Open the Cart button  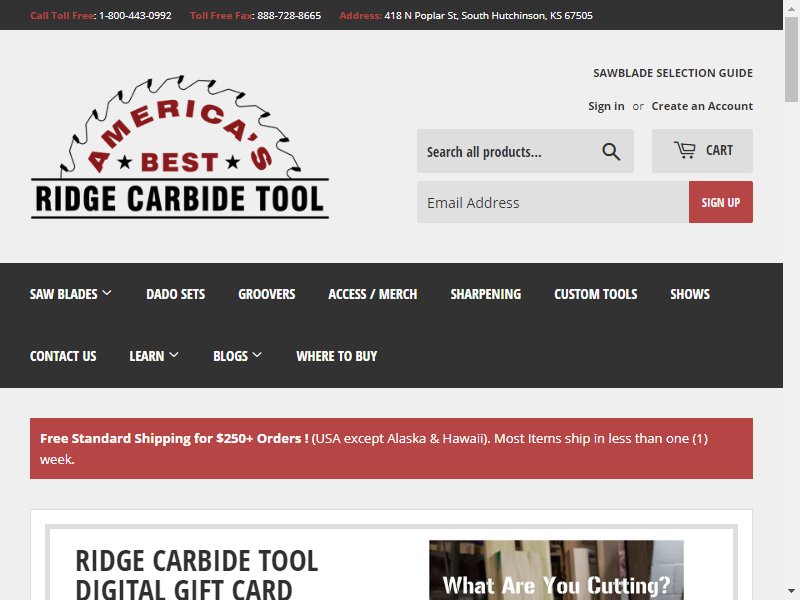coord(702,151)
